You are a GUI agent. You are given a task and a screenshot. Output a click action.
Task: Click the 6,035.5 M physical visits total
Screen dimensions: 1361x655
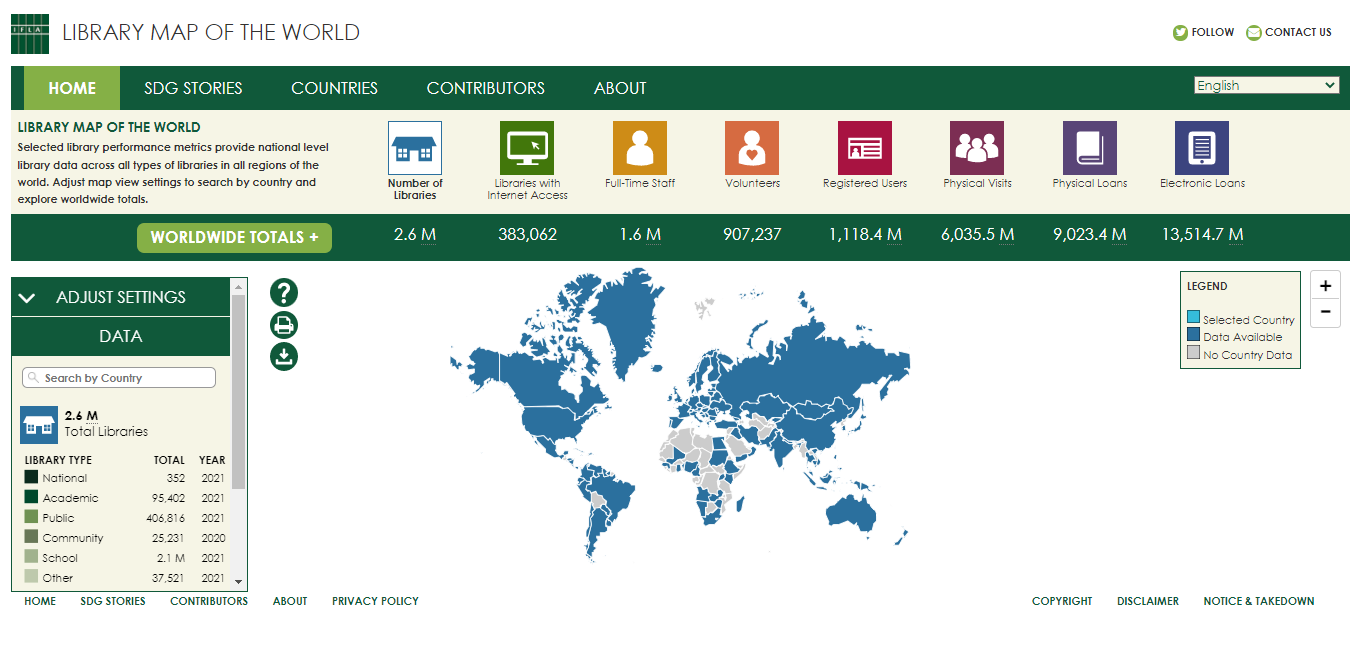[977, 235]
